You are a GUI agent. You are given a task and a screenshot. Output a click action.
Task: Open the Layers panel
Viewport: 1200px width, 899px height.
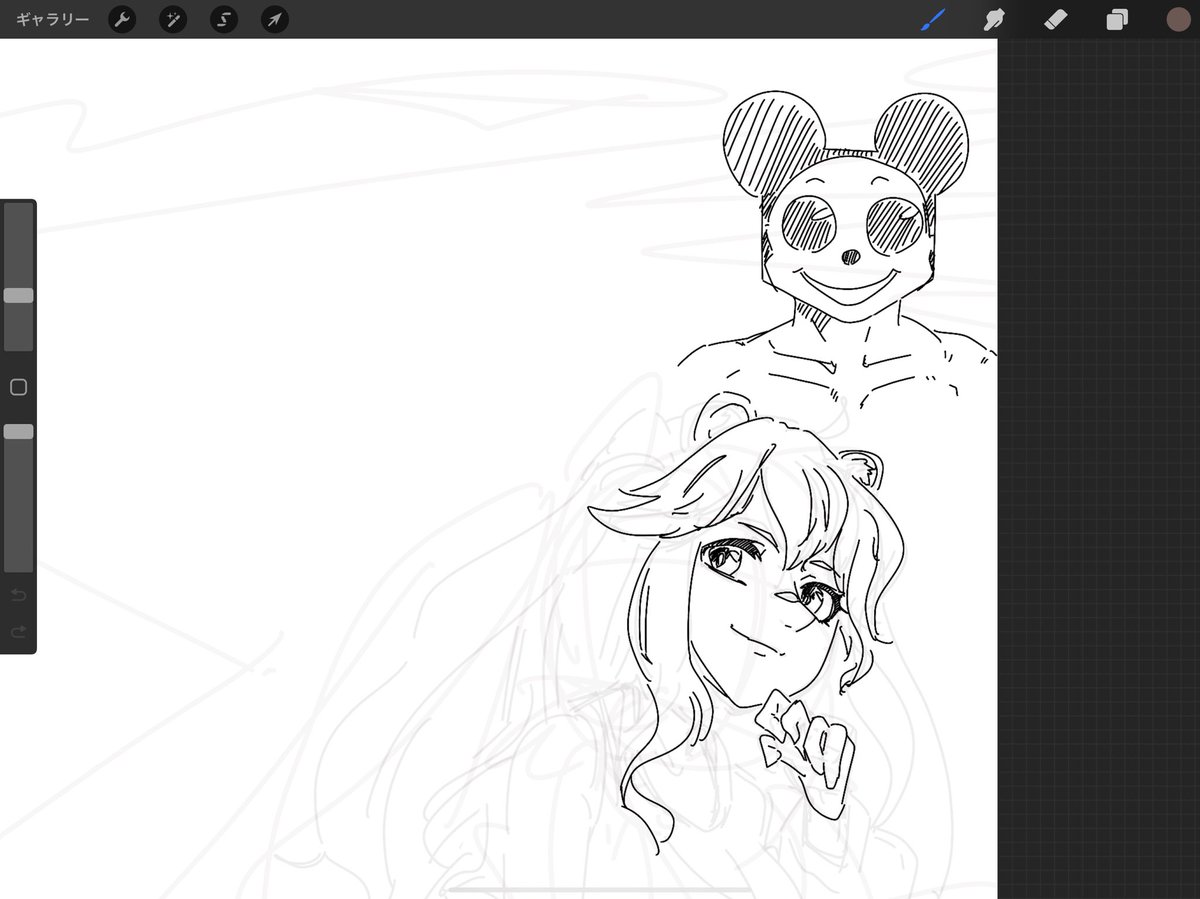(1117, 19)
